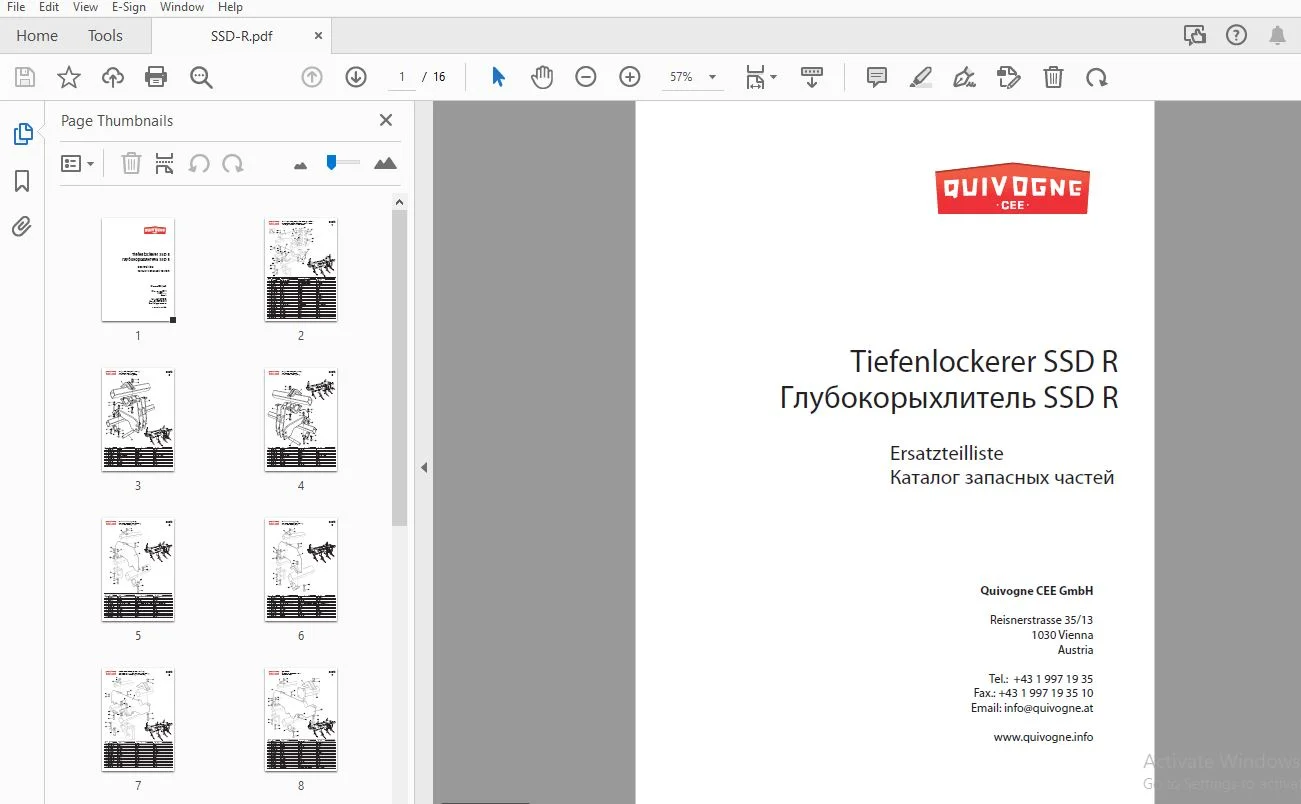The height and width of the screenshot is (804, 1301).
Task: Select the page 7 thumbnail
Action: tap(138, 720)
